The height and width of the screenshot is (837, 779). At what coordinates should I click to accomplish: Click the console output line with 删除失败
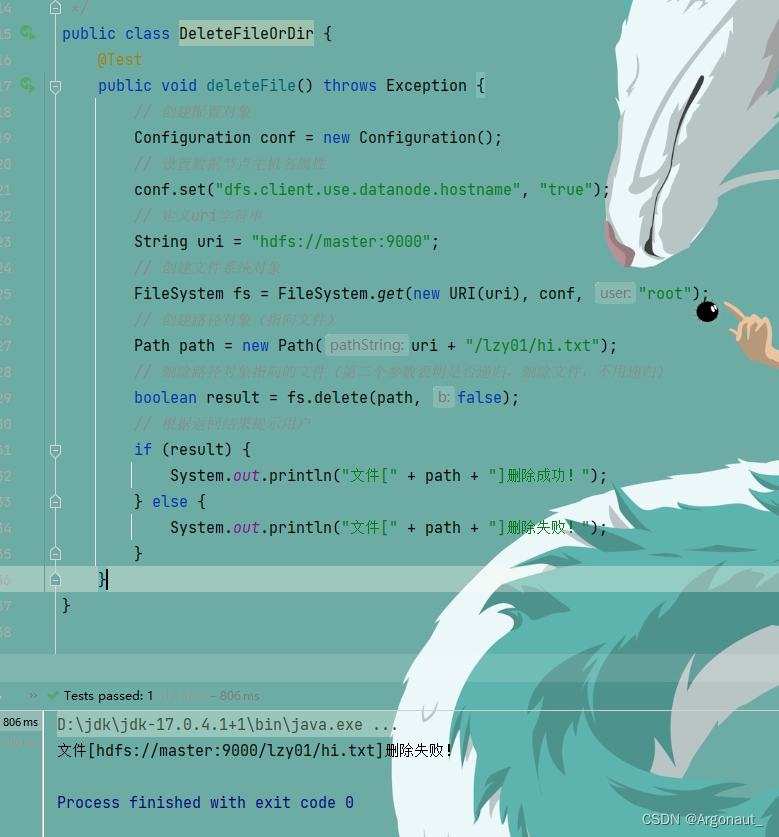[x=255, y=751]
